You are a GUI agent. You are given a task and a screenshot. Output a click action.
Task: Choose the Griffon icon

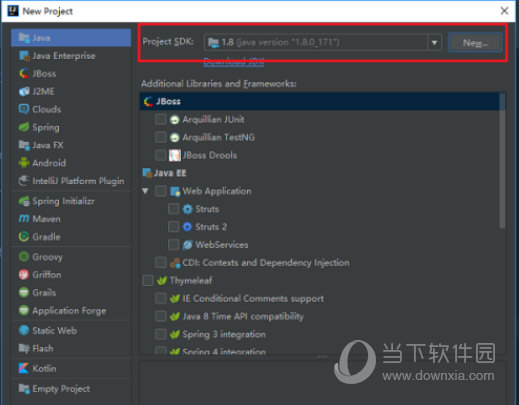click(x=24, y=275)
